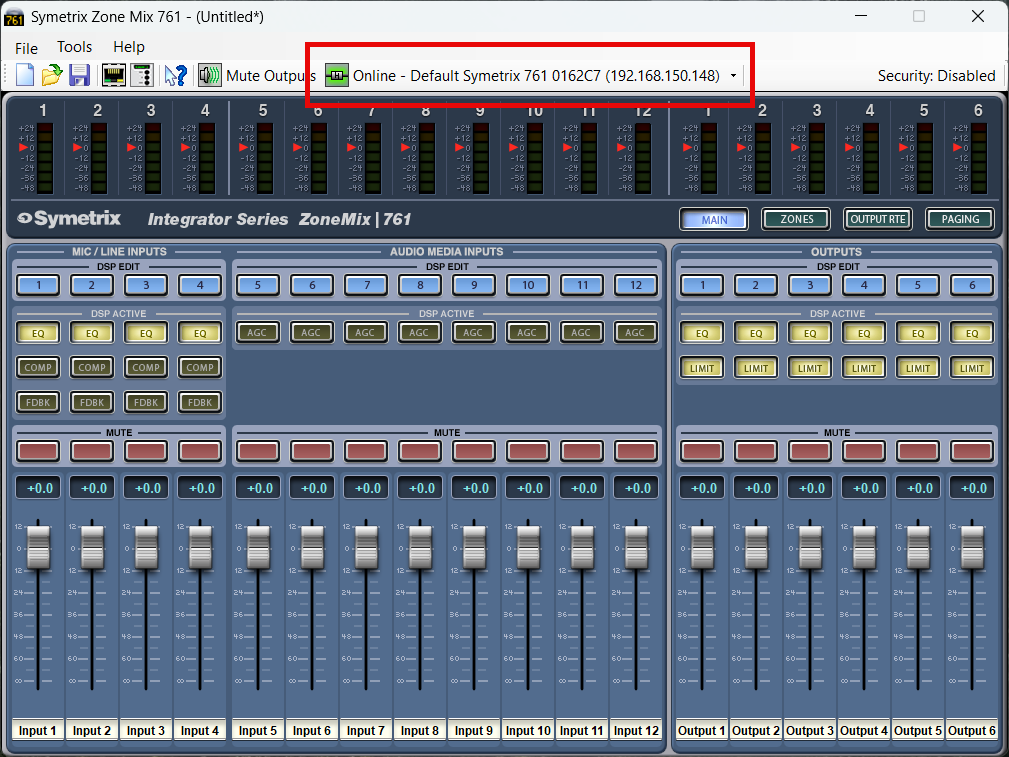Toggle LIMIT on output 4
1009x757 pixels.
(864, 368)
